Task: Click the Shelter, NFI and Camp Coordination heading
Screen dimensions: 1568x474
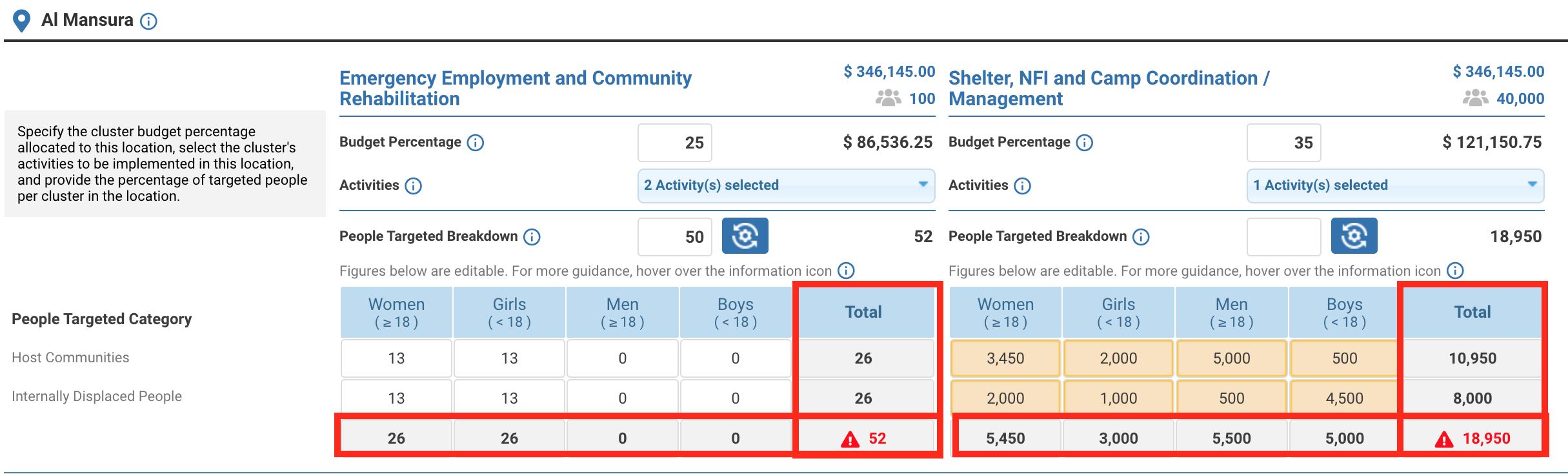Action: click(x=1109, y=88)
